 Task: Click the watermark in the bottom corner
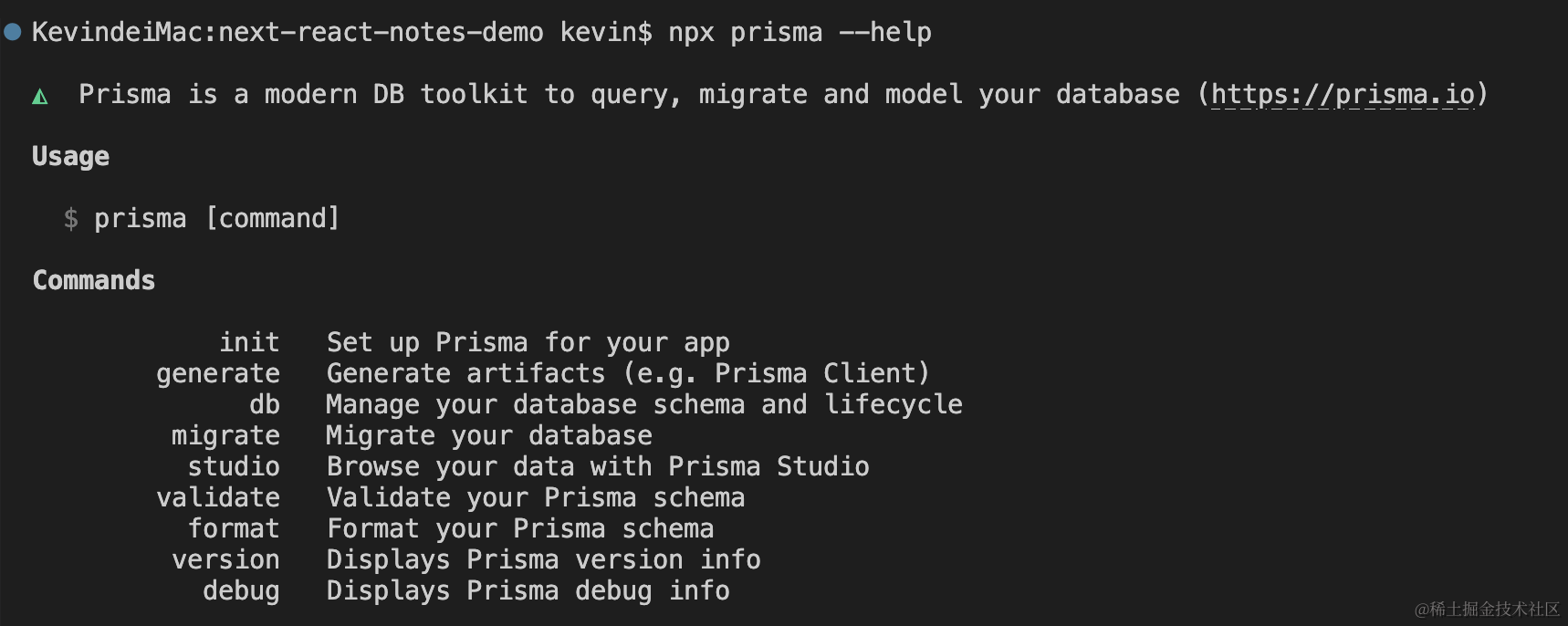[1487, 609]
